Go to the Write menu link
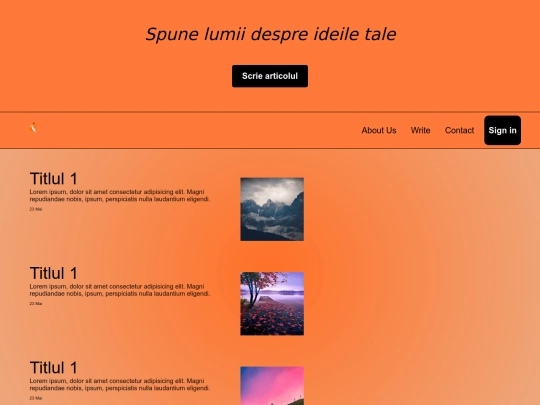The width and height of the screenshot is (540, 405). [x=420, y=131]
